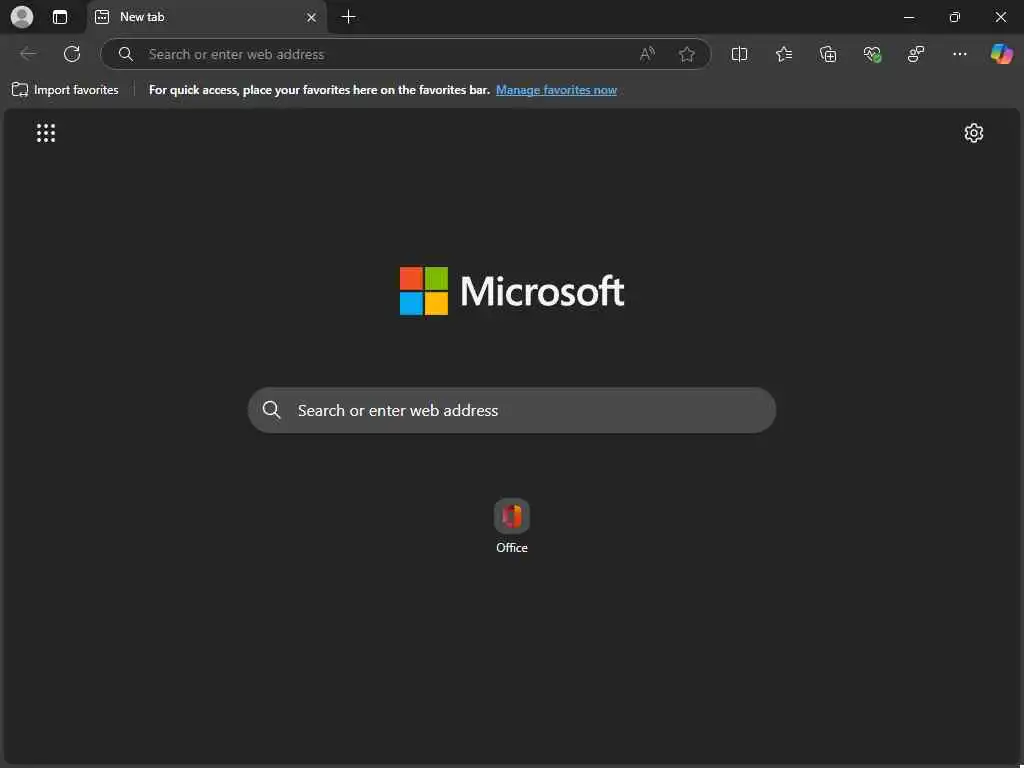Click magnifier icon in center search box
The width and height of the screenshot is (1024, 768).
pyautogui.click(x=272, y=410)
